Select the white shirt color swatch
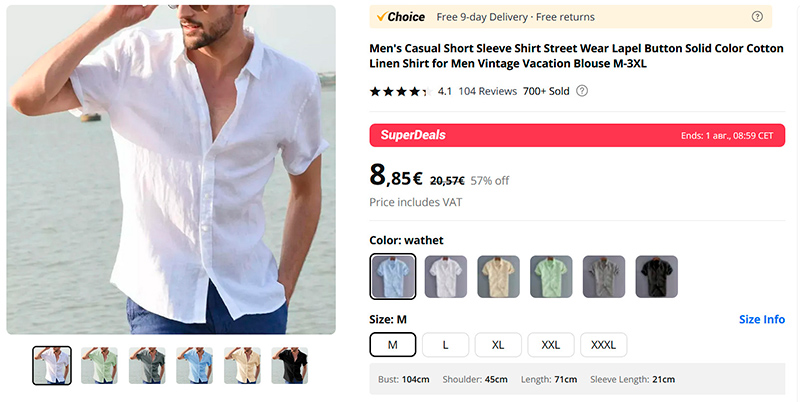This screenshot has height=402, width=800. [446, 276]
